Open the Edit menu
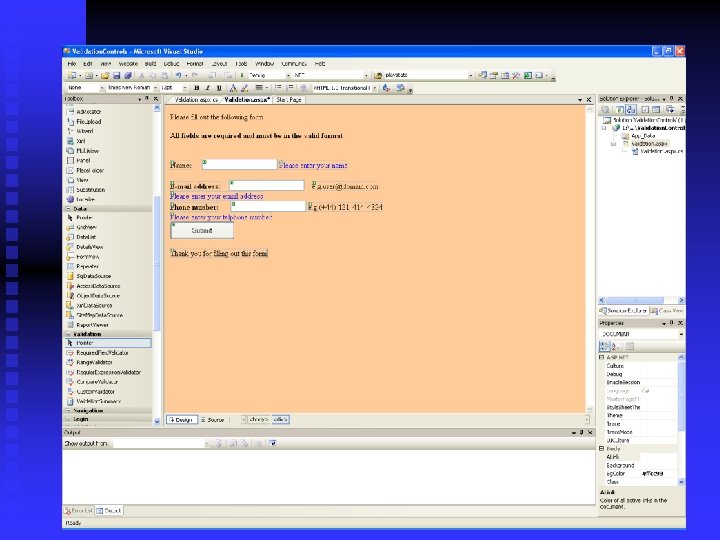Image resolution: width=720 pixels, height=540 pixels. (x=88, y=64)
